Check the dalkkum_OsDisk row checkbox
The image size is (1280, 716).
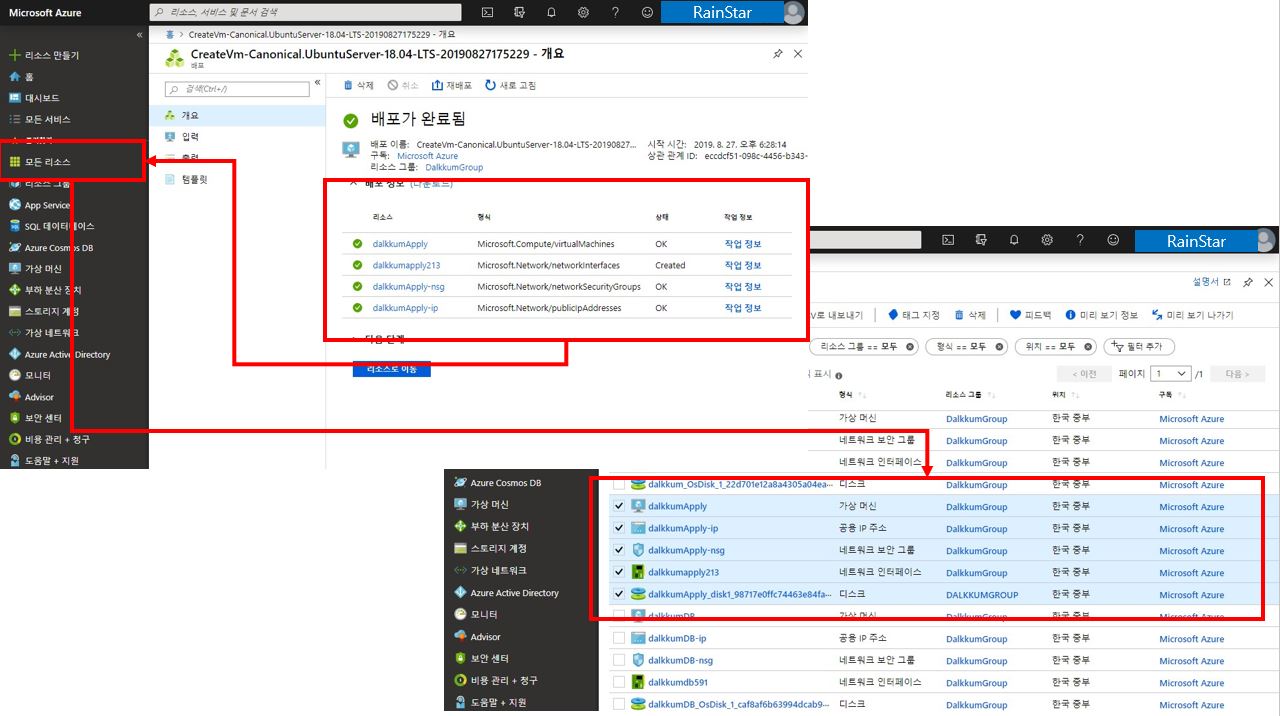619,484
